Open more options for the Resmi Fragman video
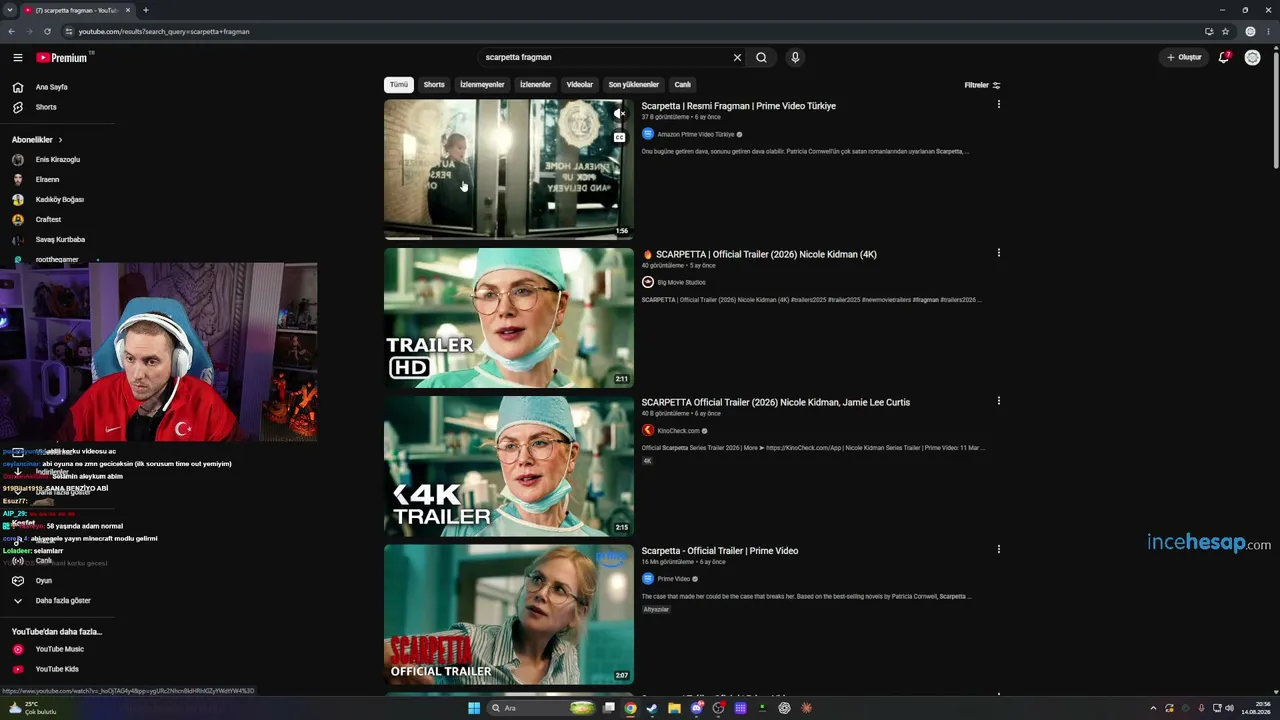The width and height of the screenshot is (1280, 720). point(998,104)
